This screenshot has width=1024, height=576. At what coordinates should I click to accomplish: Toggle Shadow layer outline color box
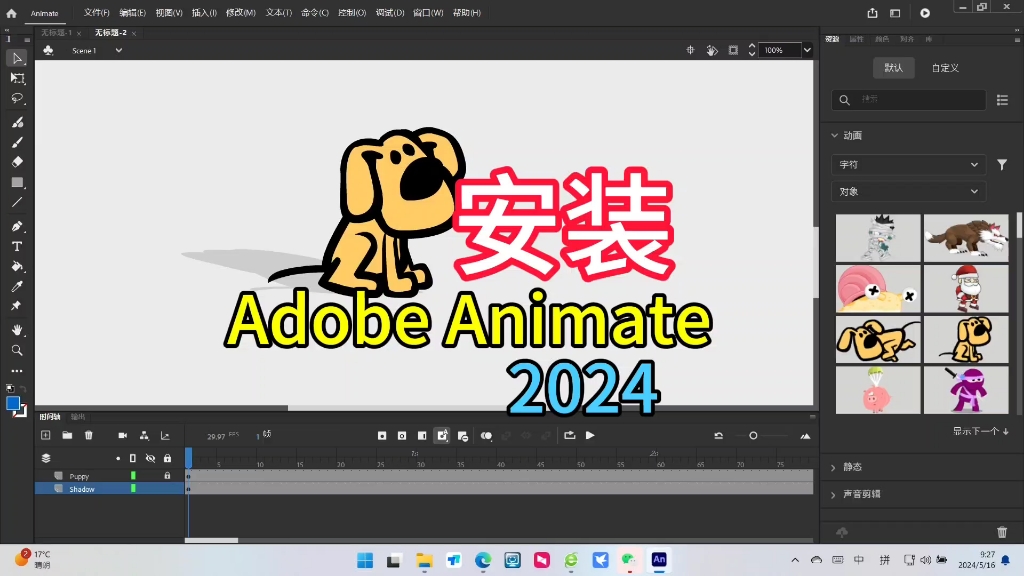[x=133, y=488]
